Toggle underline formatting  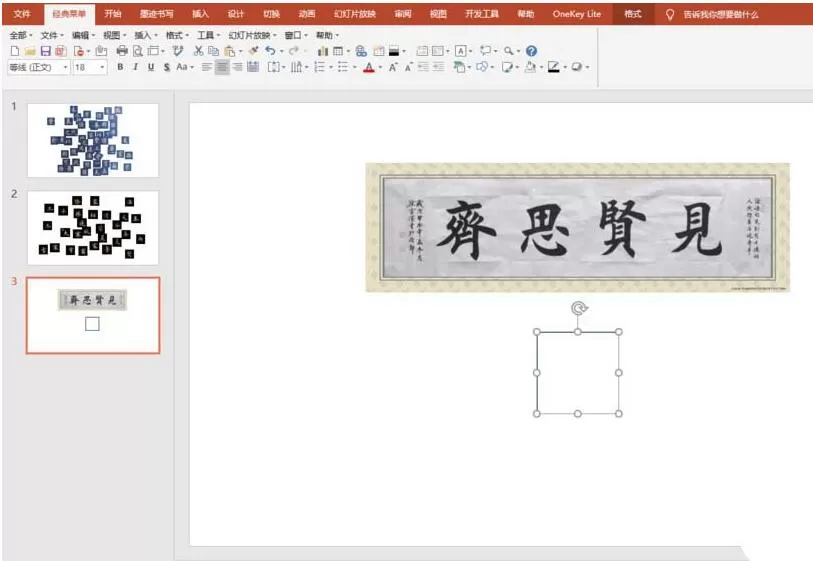coord(151,67)
